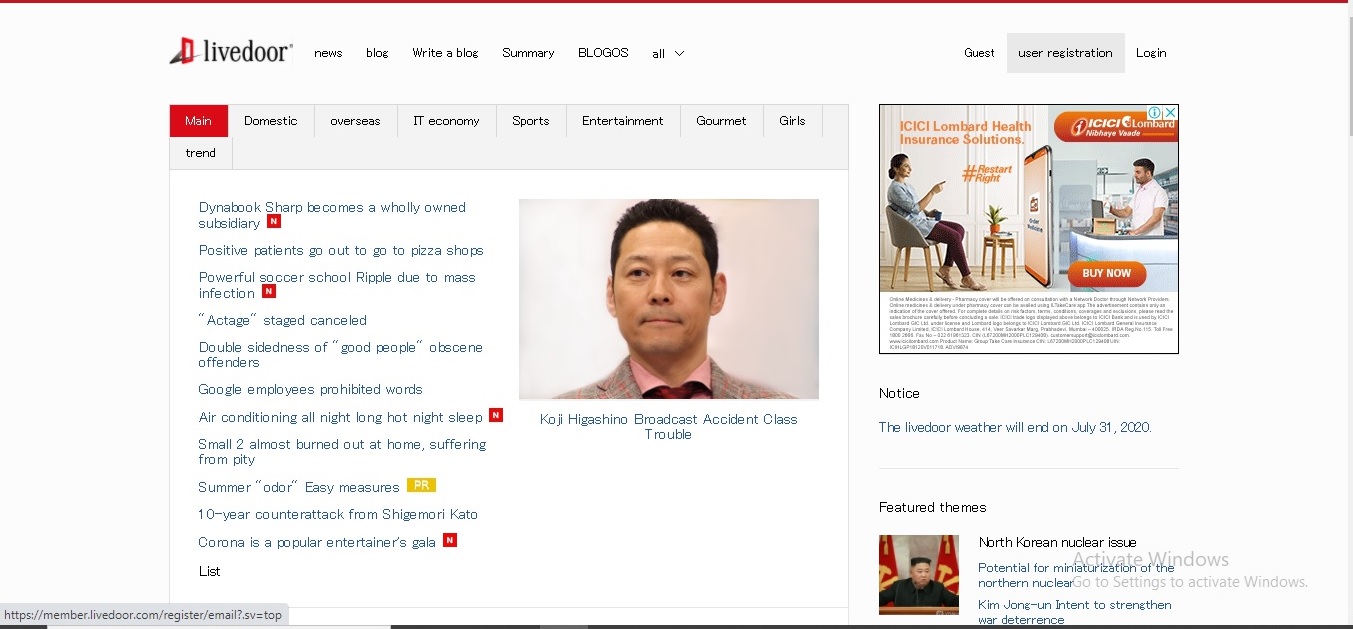Open 'Kim Jong-un Intent to strengthen war deterrence'
1353x629 pixels.
point(1075,612)
